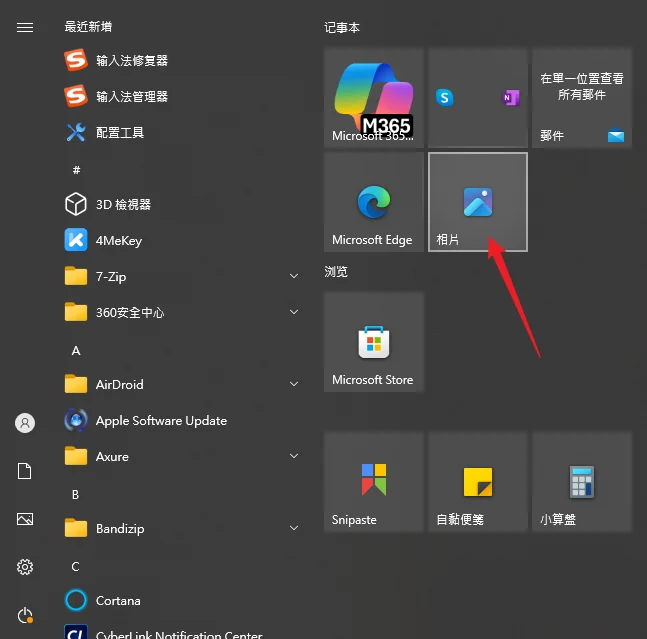Launch the Snipaste tile
Viewport: 647px width, 639px height.
[374, 482]
